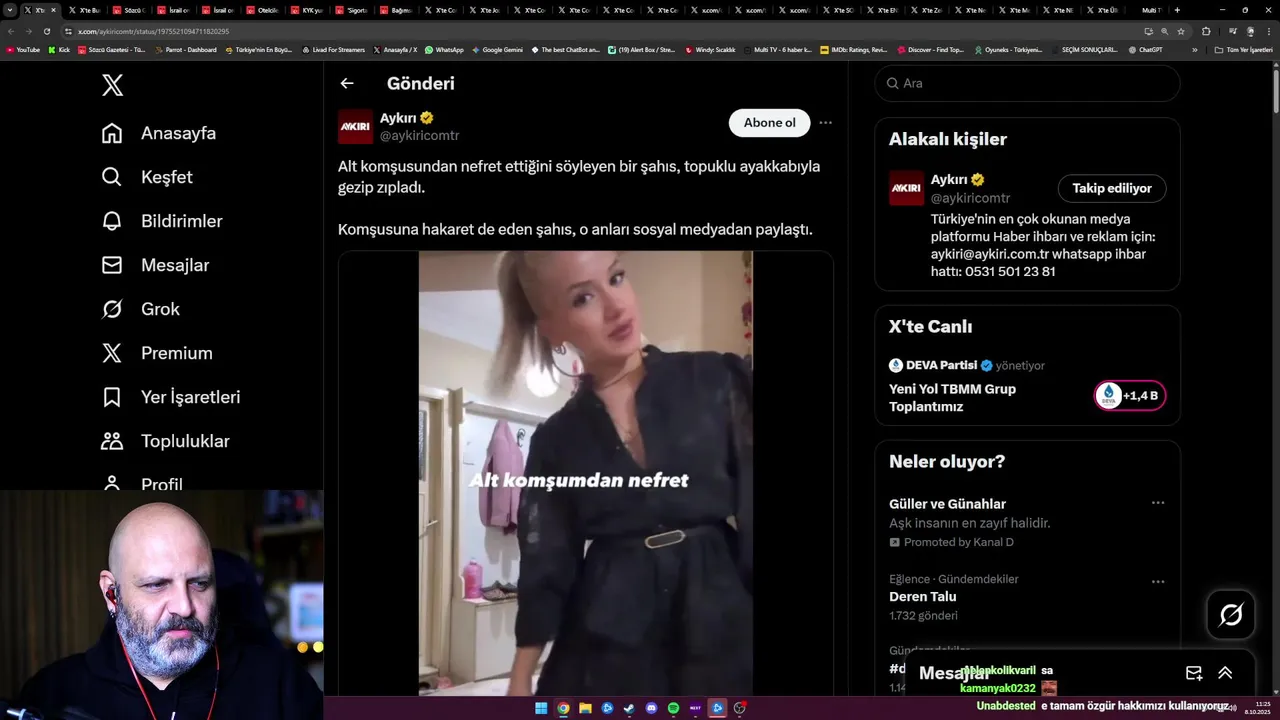Open Steam from the taskbar
Screen dimensions: 1280x720
click(629, 708)
